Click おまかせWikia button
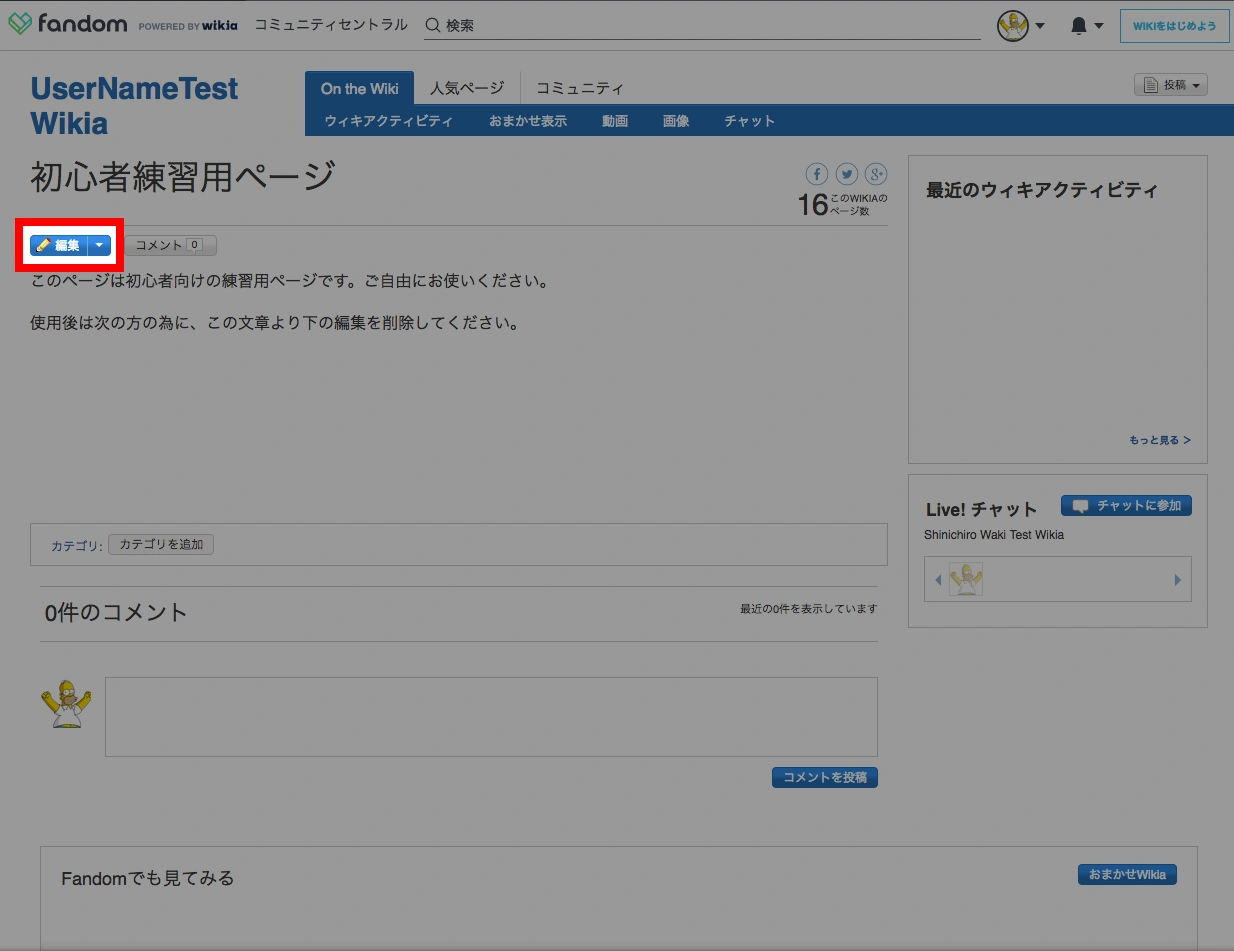Image resolution: width=1234 pixels, height=951 pixels. tap(1127, 875)
